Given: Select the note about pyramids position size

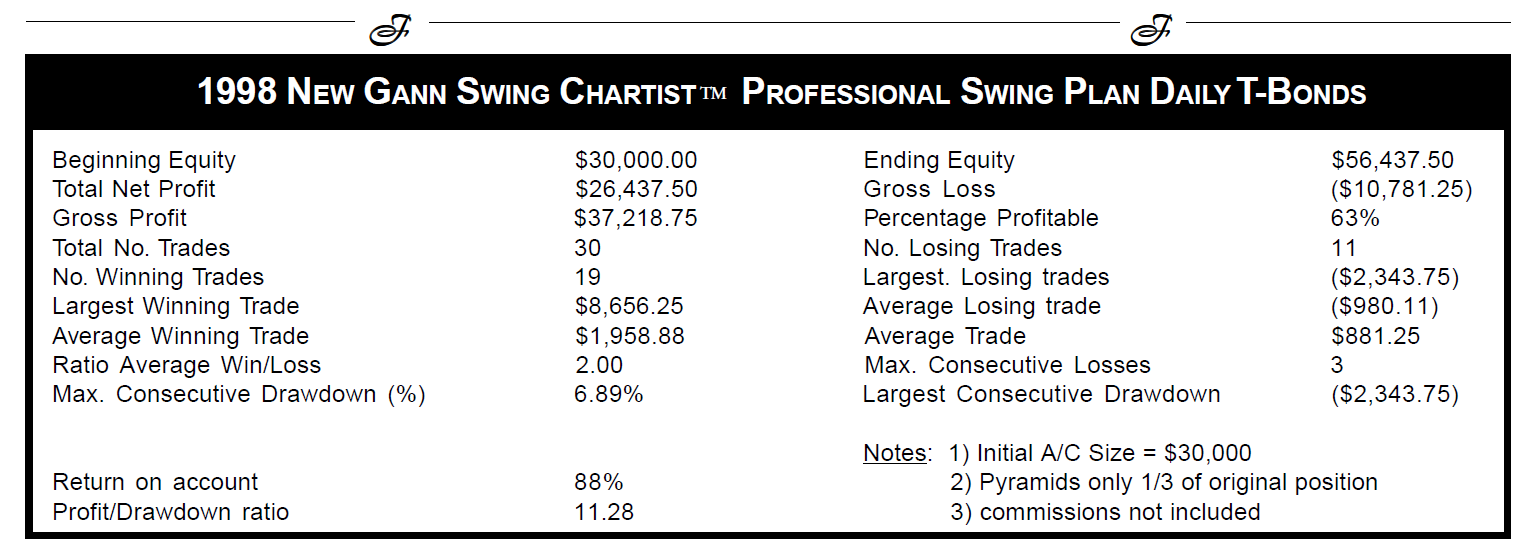Looking at the screenshot, I should coord(1164,482).
